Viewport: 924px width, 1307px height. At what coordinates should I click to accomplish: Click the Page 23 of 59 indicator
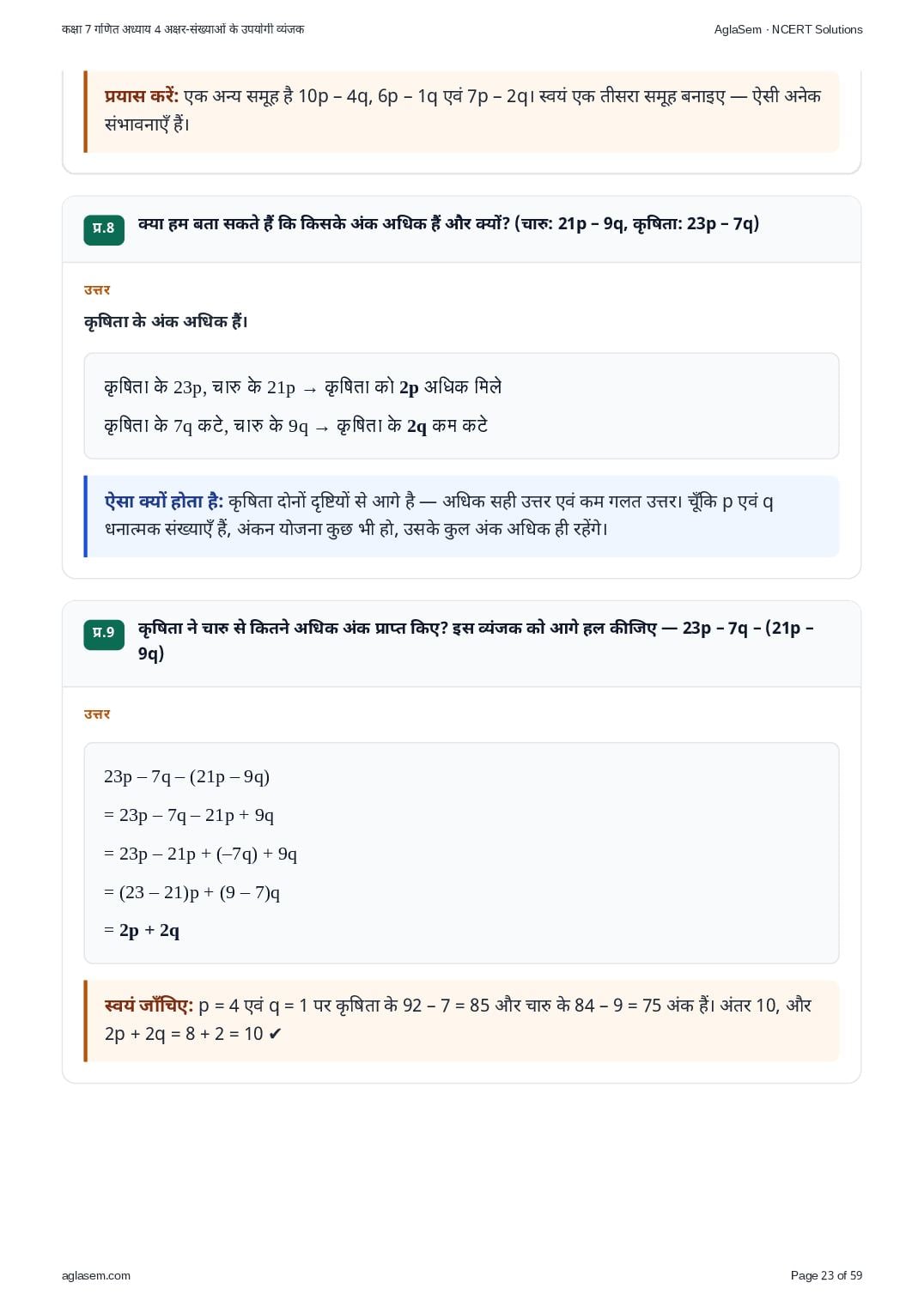coord(826,1275)
